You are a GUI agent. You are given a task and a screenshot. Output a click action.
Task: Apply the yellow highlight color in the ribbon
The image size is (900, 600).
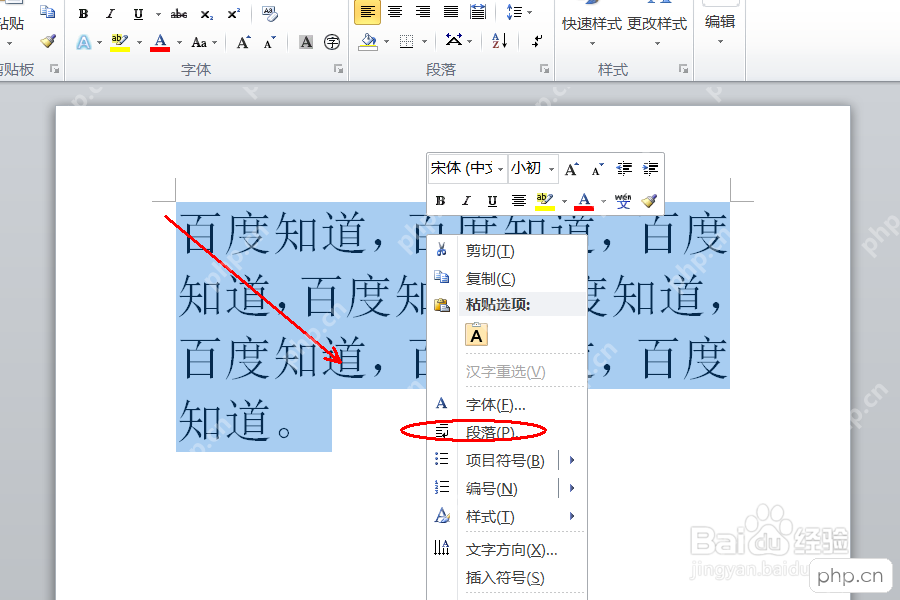pyautogui.click(x=120, y=42)
